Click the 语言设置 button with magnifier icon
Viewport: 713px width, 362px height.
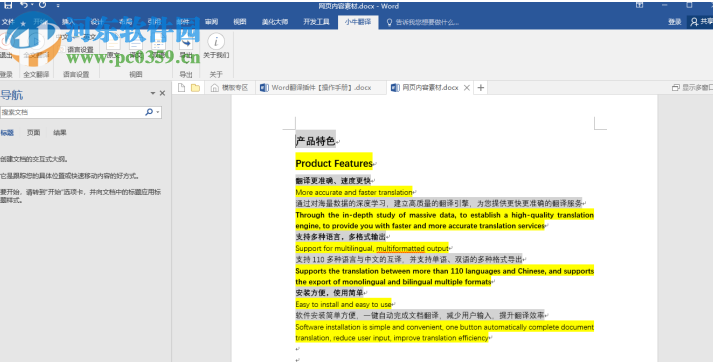pos(77,50)
